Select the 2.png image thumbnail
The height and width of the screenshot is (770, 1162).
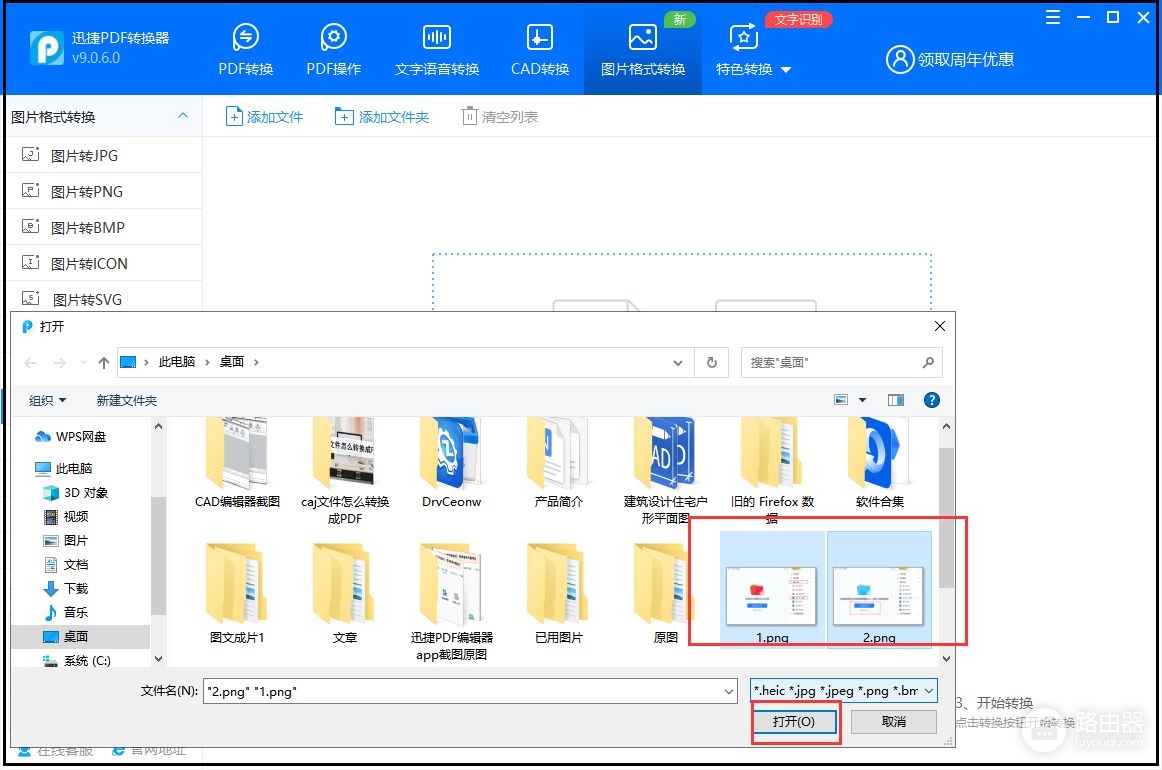879,588
